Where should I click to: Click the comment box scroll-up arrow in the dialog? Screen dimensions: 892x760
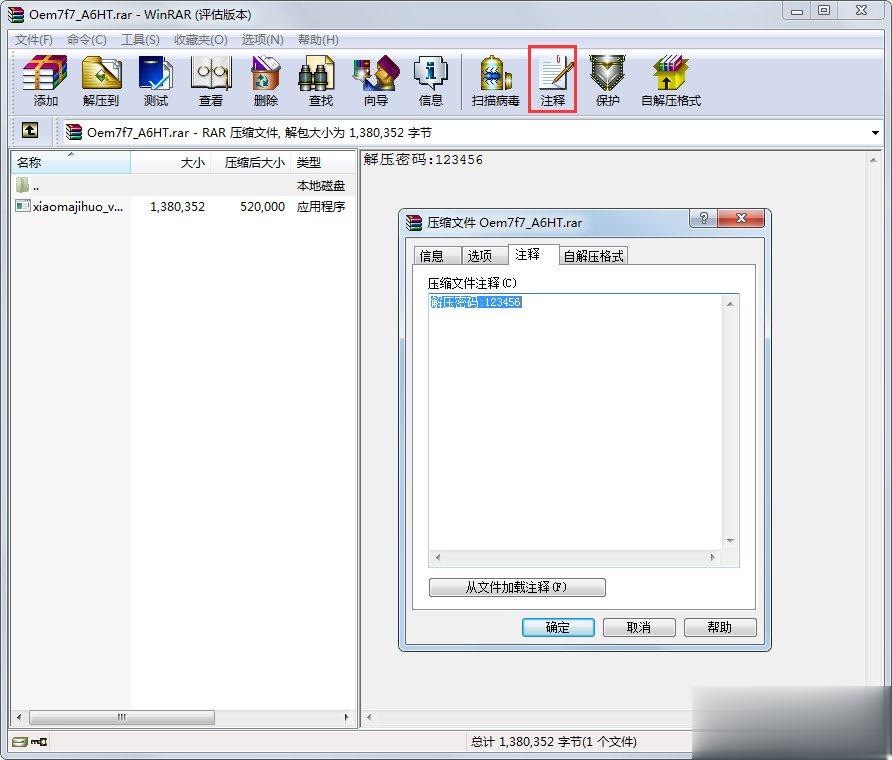[730, 304]
